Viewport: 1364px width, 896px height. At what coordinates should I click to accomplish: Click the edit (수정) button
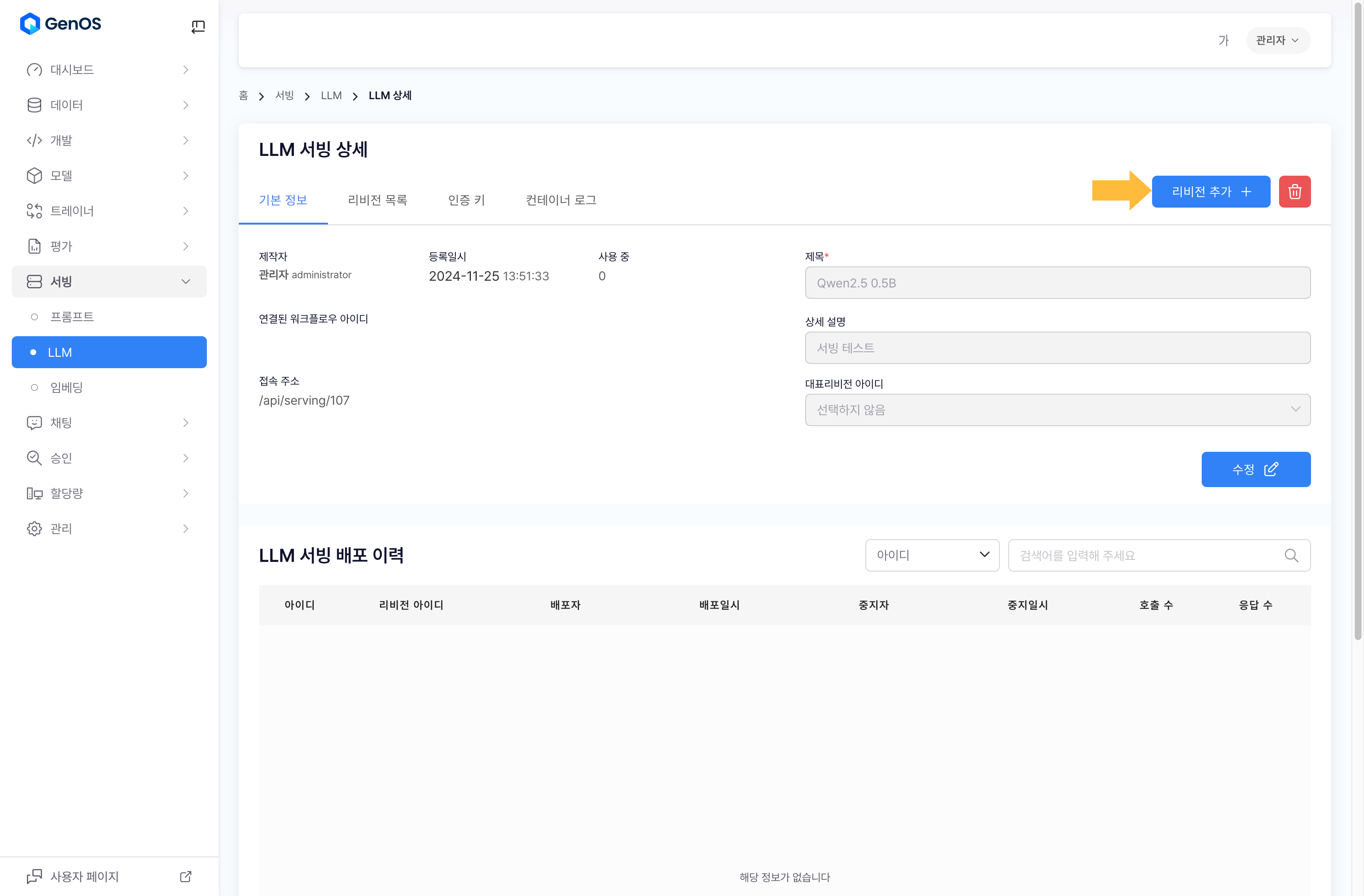coord(1255,469)
